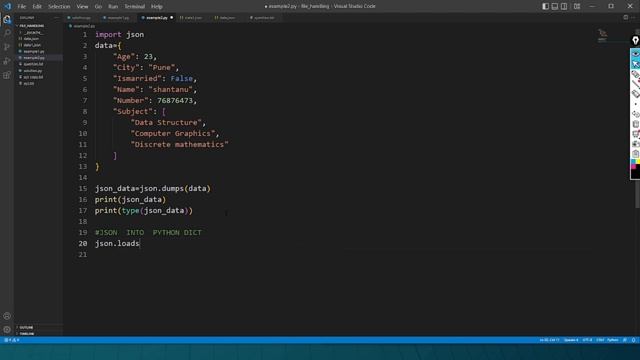This screenshot has width=640, height=360.
Task: Open the Edit menu
Action: coord(37,7)
